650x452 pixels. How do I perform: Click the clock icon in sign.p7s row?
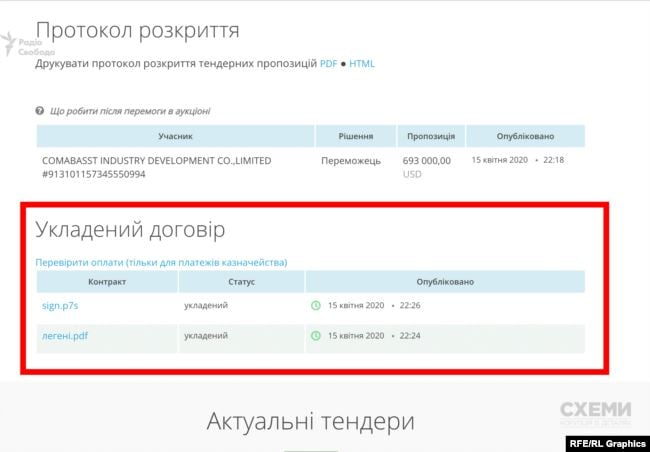pos(316,305)
